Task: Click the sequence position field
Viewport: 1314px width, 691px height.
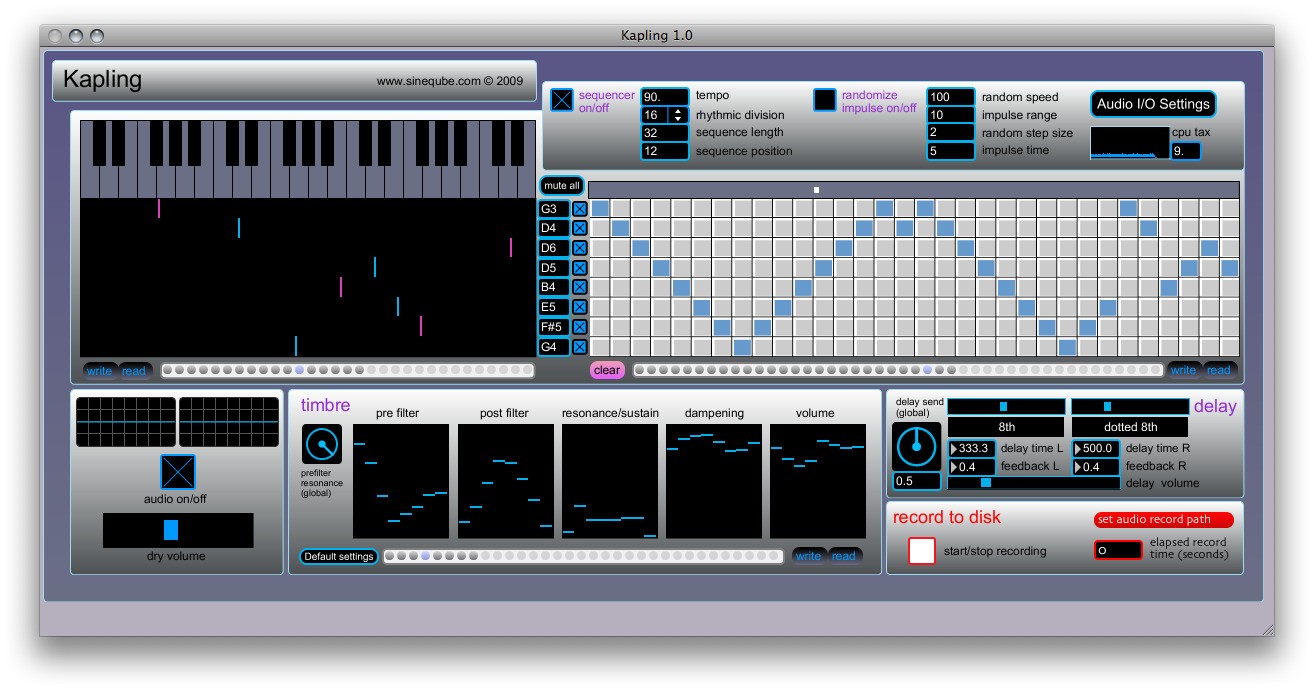Action: click(665, 151)
